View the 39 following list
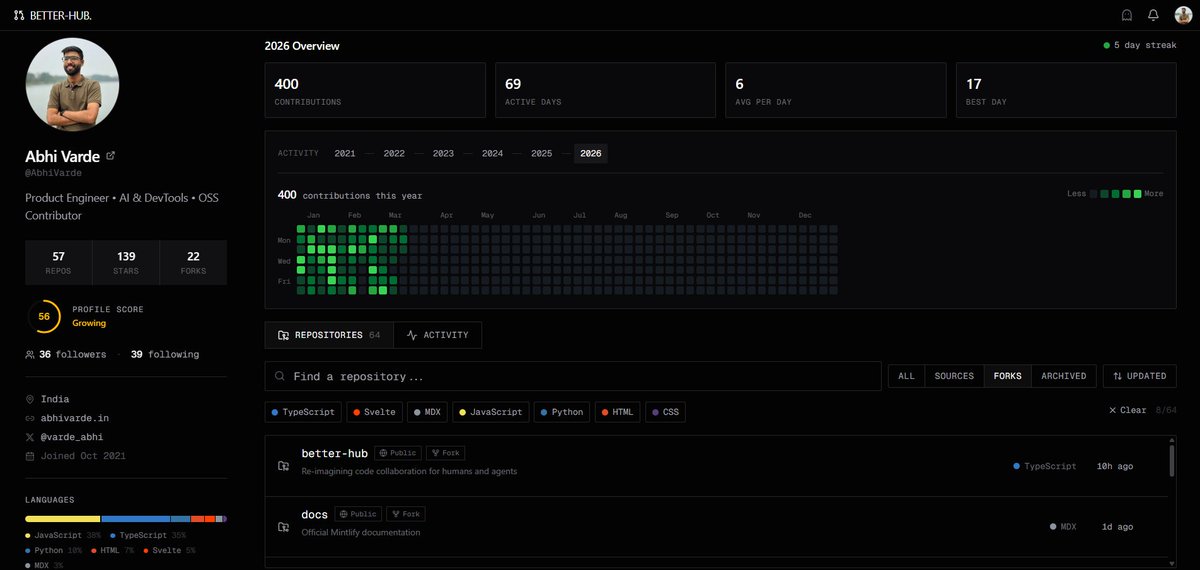Image resolution: width=1200 pixels, height=570 pixels. pos(165,354)
